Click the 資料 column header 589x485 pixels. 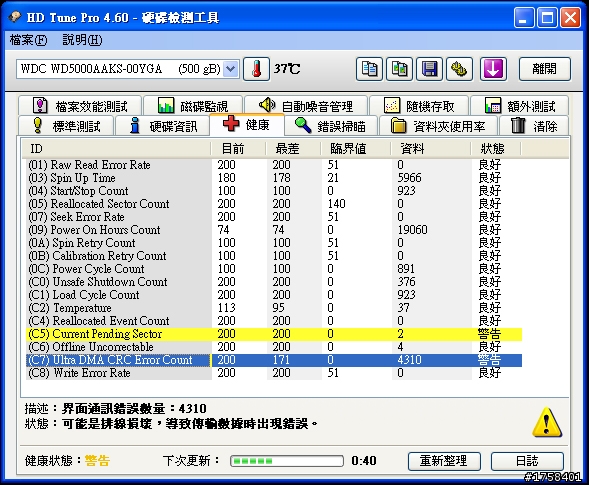[x=430, y=149]
